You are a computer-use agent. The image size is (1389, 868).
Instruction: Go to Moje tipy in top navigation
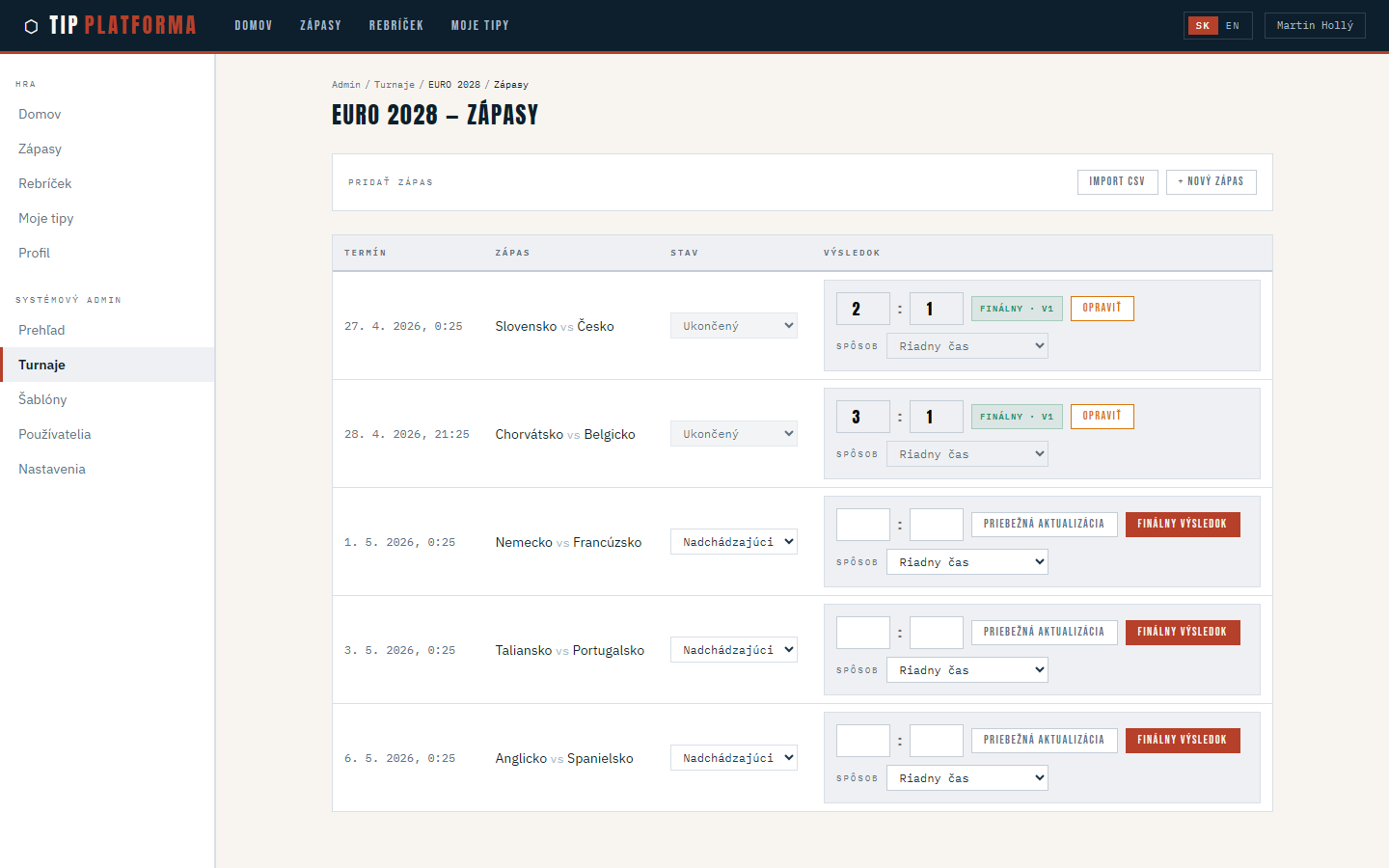click(479, 26)
